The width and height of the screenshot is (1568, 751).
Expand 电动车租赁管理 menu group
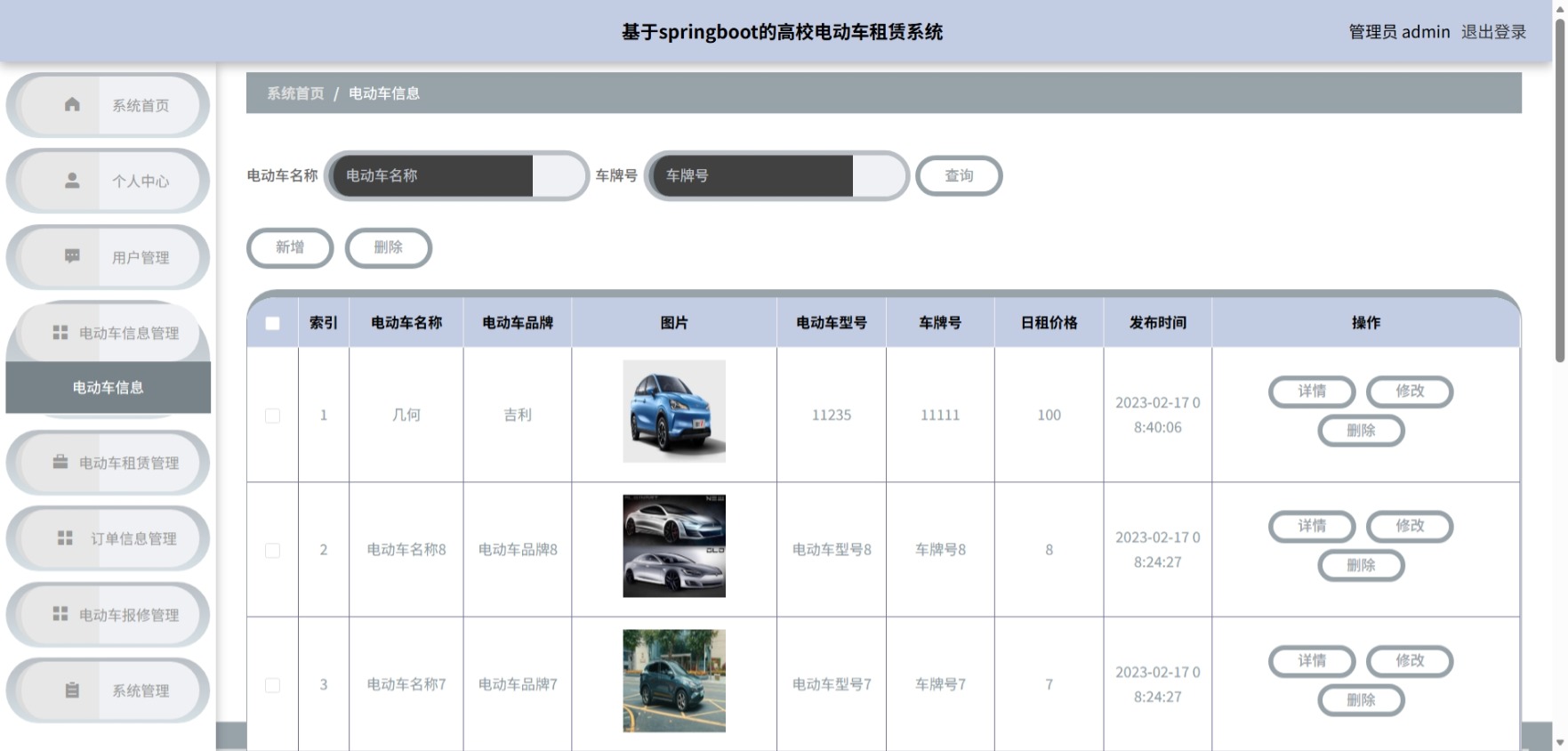tap(109, 463)
